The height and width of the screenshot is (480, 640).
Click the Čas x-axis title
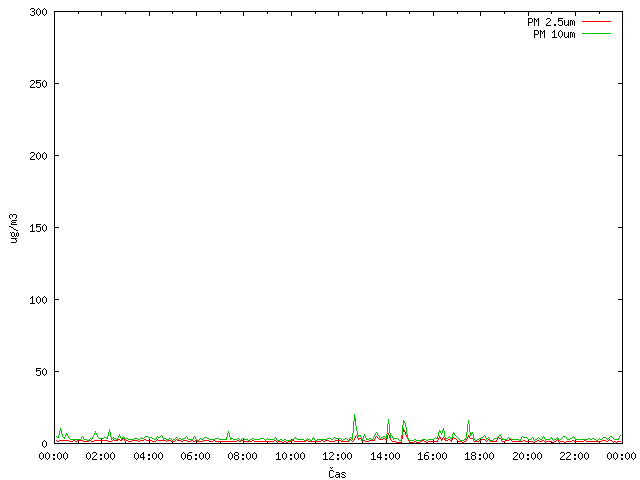coord(337,474)
